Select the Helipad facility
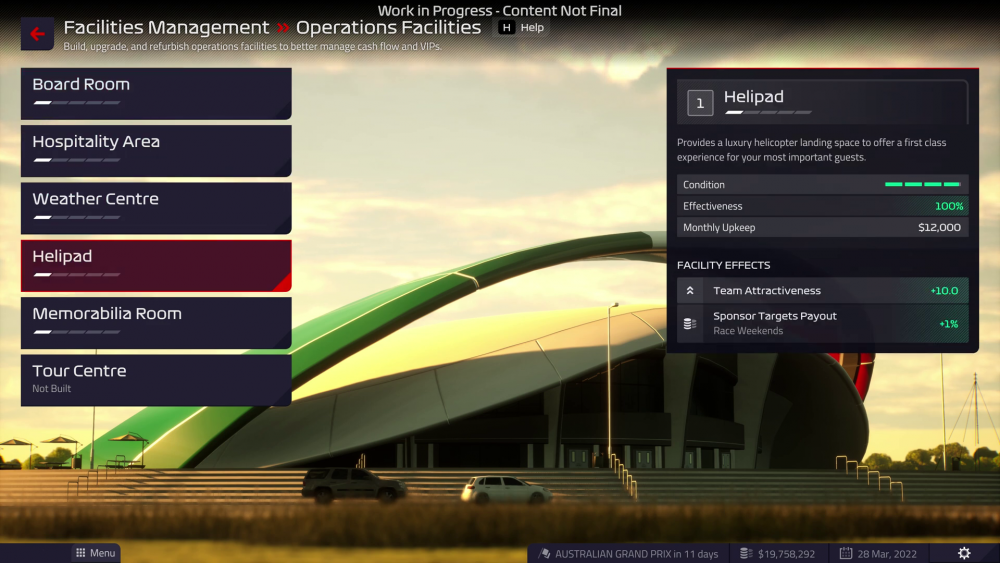Viewport: 1000px width, 563px height. 156,266
